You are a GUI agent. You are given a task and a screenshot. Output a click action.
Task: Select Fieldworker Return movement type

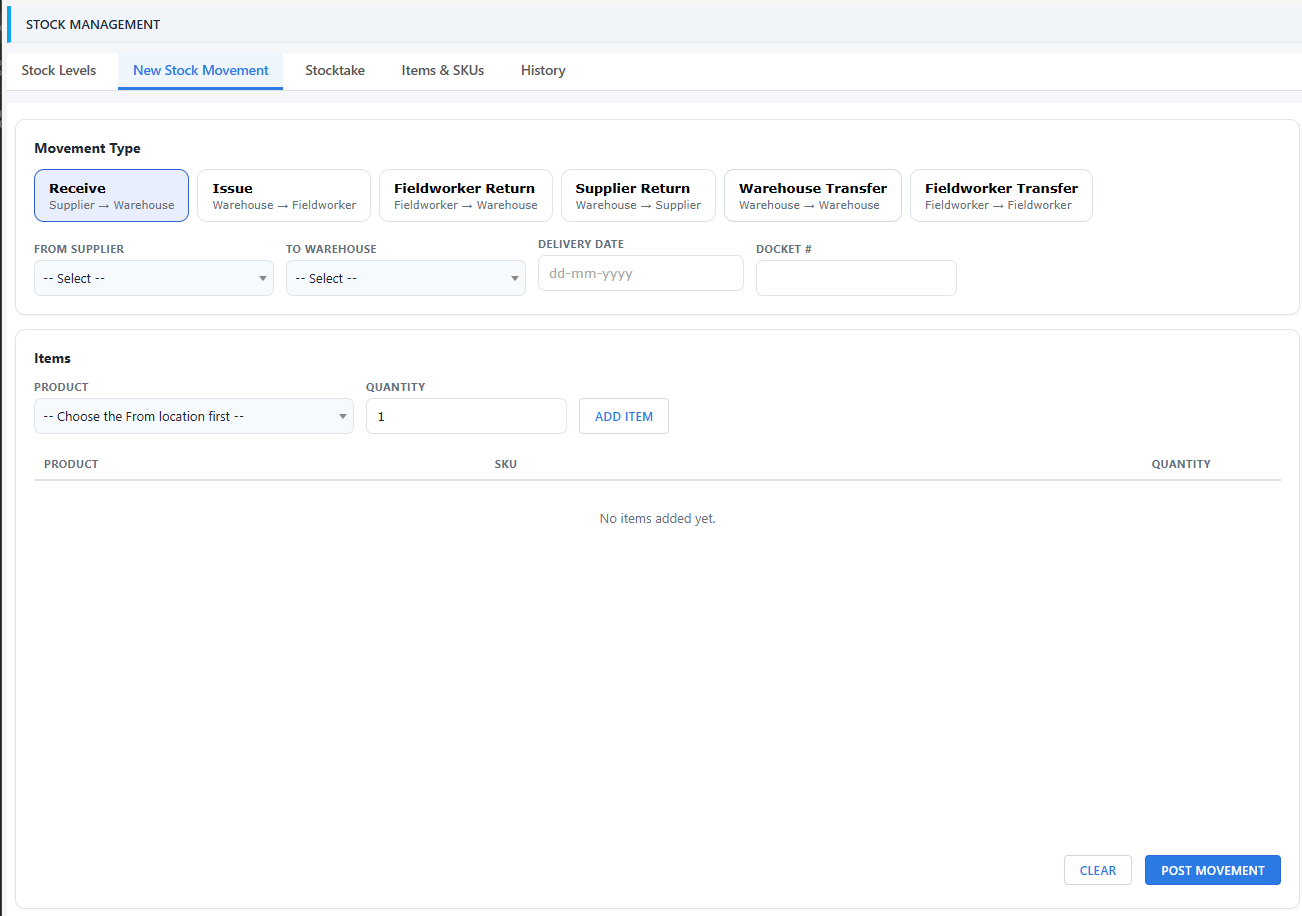point(466,195)
